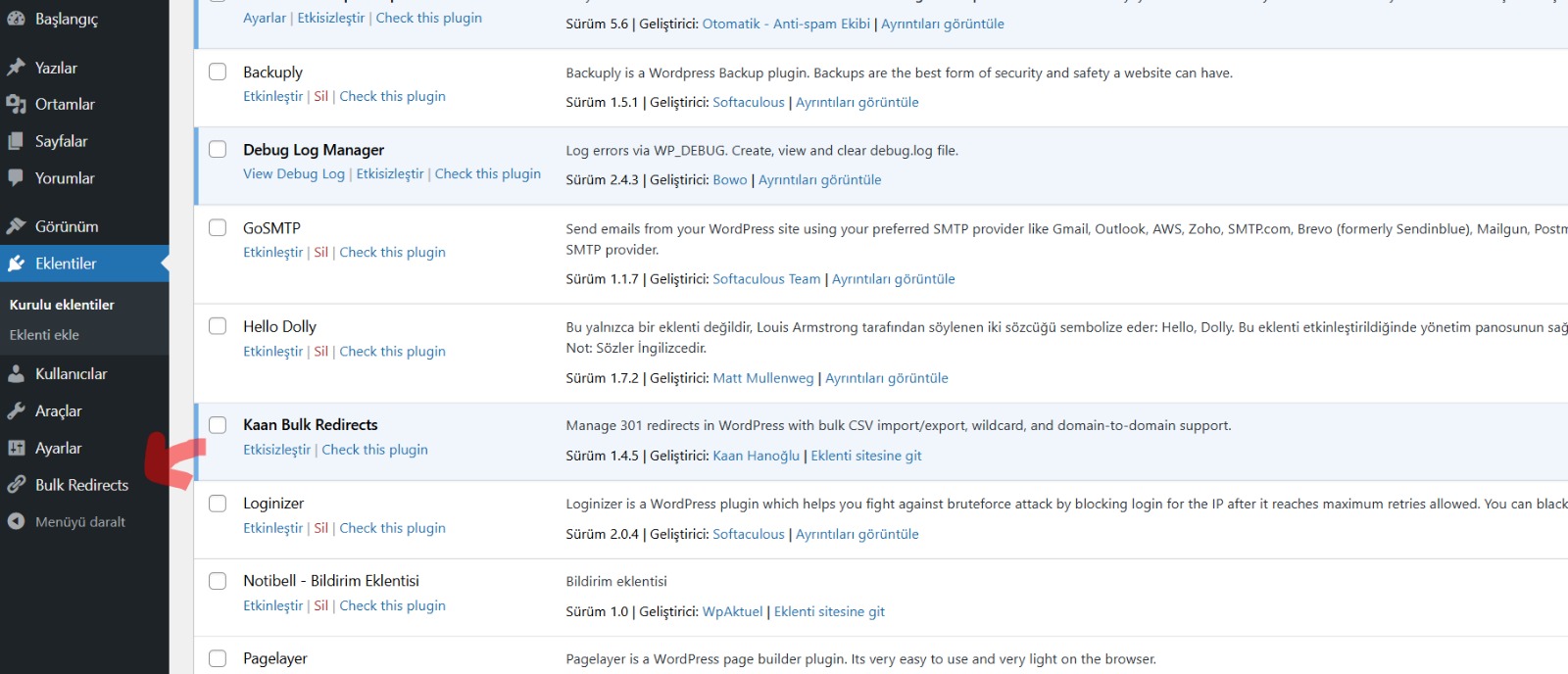
Task: Open the Softaculous Team developer link
Action: click(x=766, y=279)
